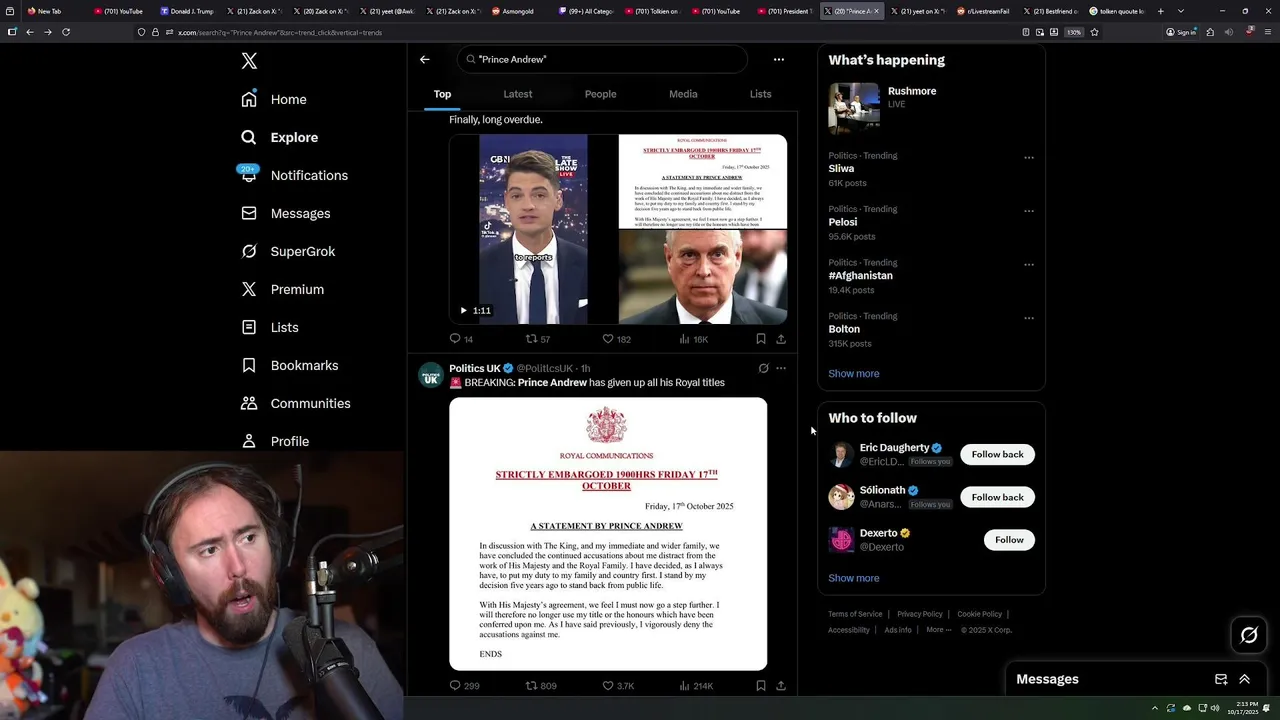The width and height of the screenshot is (1280, 720).
Task: Go to Home in sidebar
Action: (x=274, y=99)
